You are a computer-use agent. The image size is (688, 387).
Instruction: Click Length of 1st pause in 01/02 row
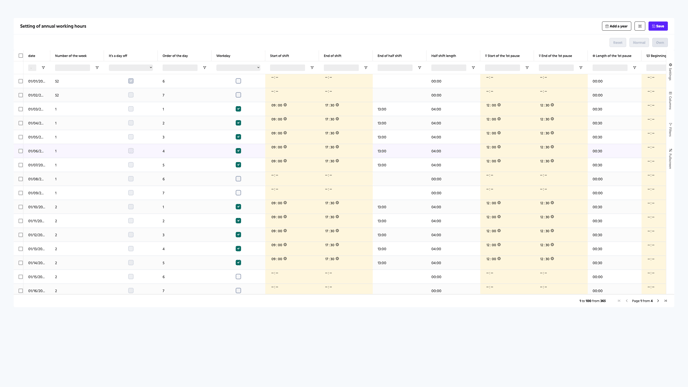(x=597, y=95)
